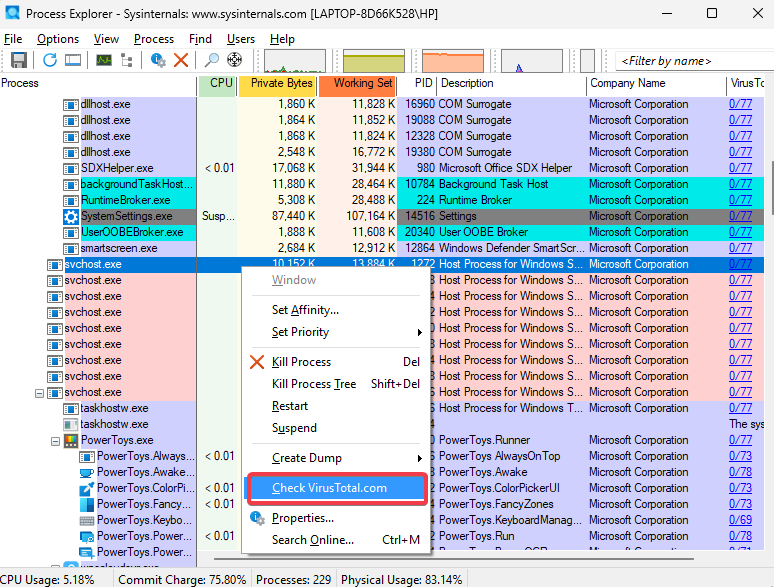
Task: Open the Users menu
Action: pos(241,39)
